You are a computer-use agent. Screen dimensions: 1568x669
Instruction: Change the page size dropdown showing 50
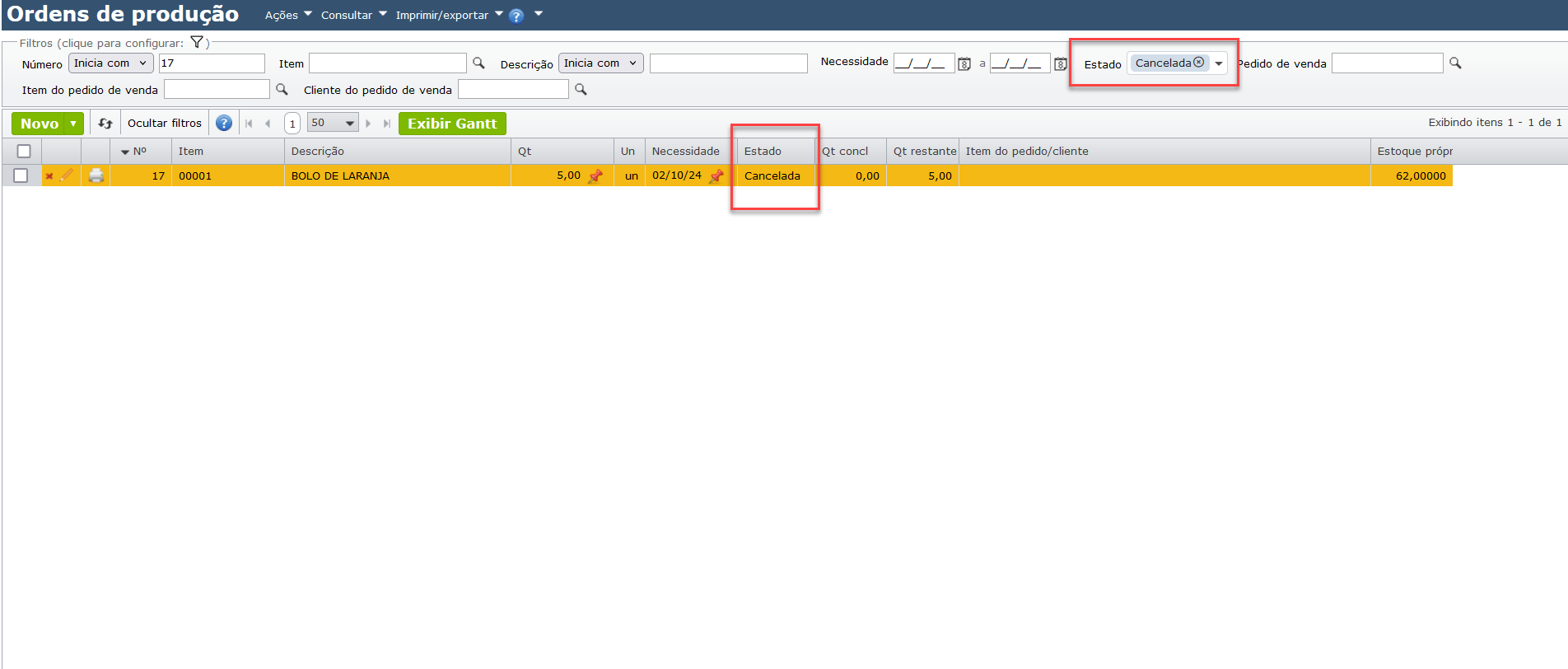(333, 124)
